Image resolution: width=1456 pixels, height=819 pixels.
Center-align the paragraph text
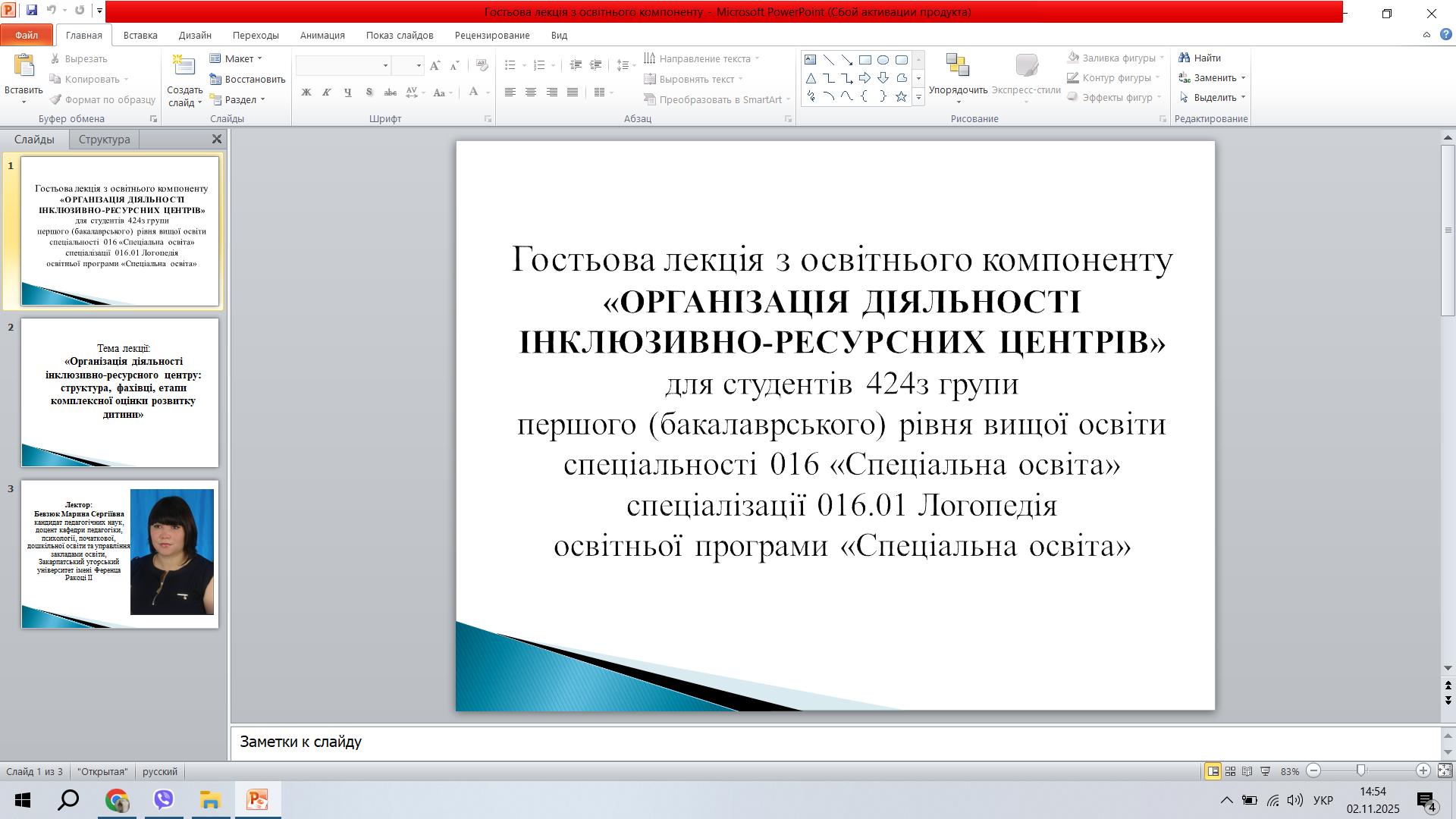point(531,93)
